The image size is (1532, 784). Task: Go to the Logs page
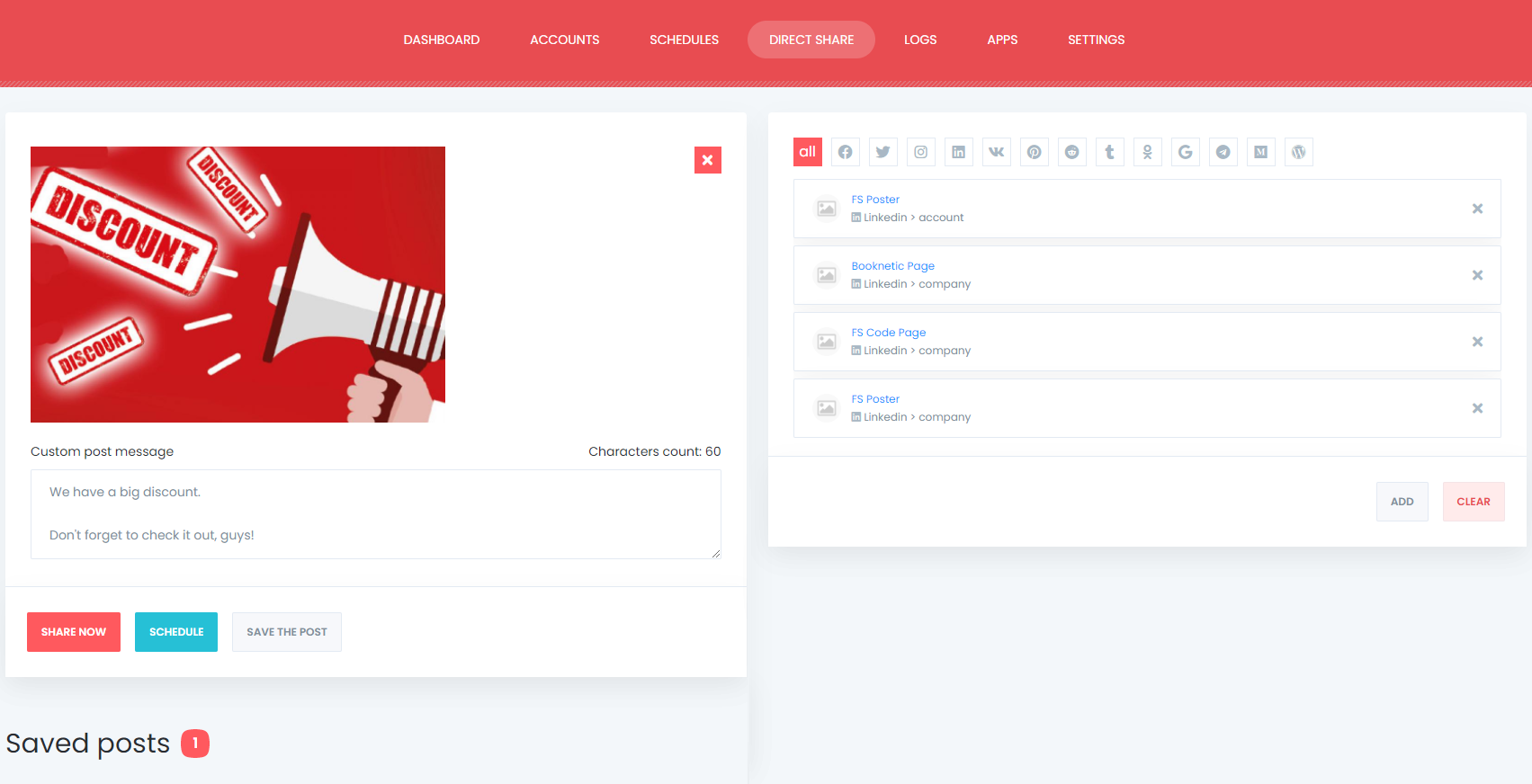coord(920,40)
